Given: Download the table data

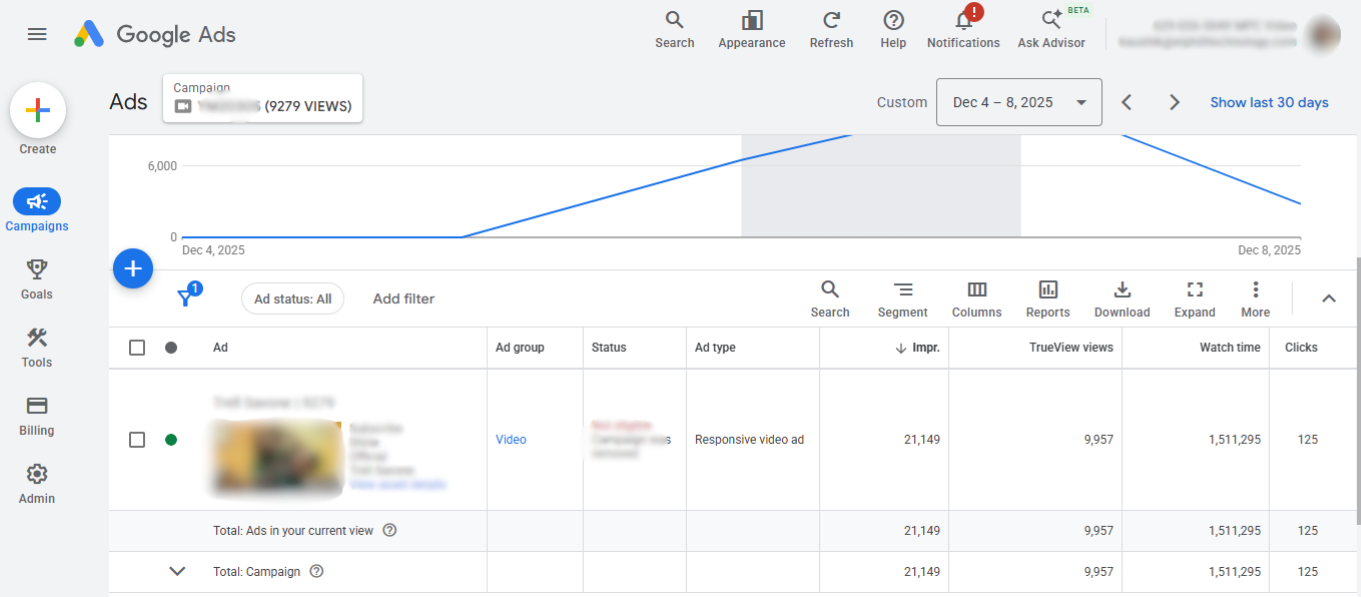Looking at the screenshot, I should click(1122, 299).
